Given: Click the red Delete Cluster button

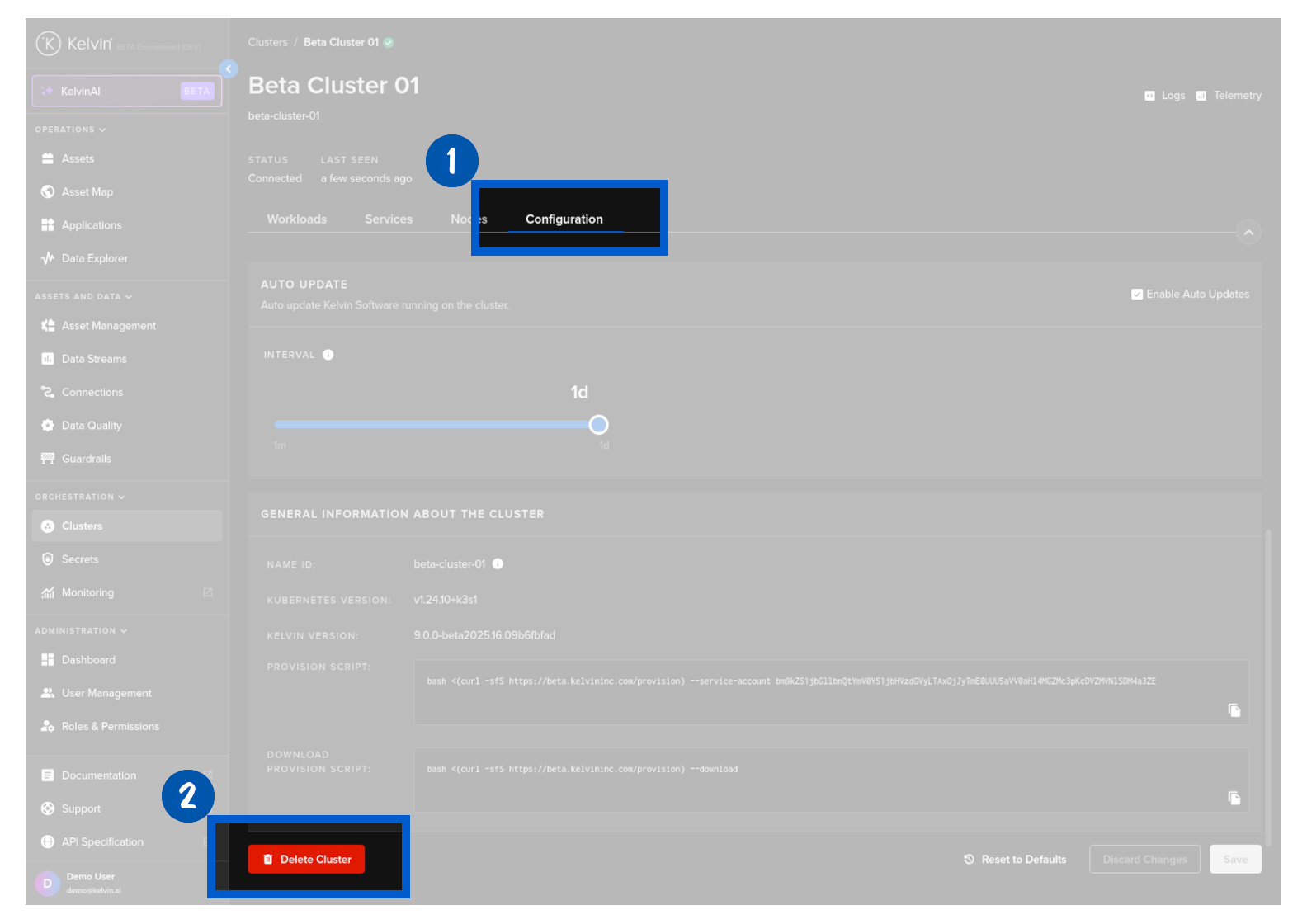Looking at the screenshot, I should coord(306,860).
